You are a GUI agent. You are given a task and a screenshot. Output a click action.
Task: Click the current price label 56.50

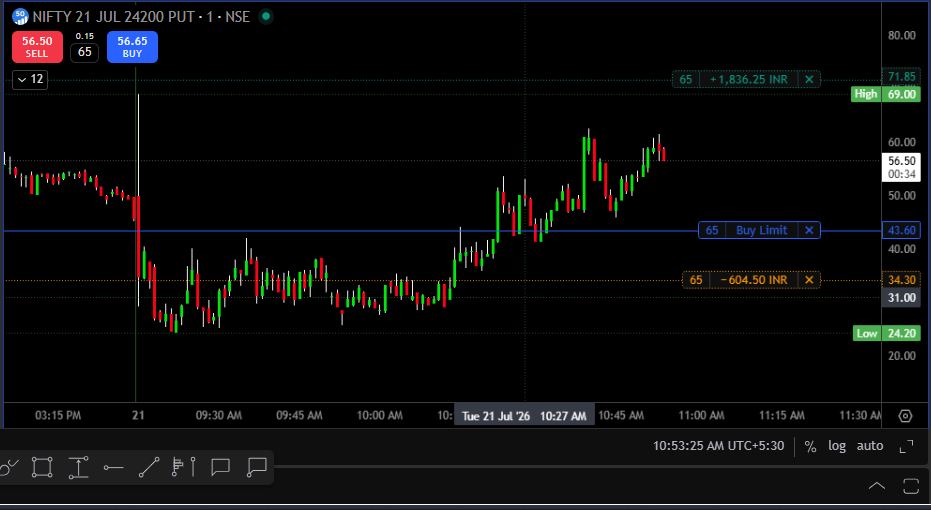click(901, 161)
